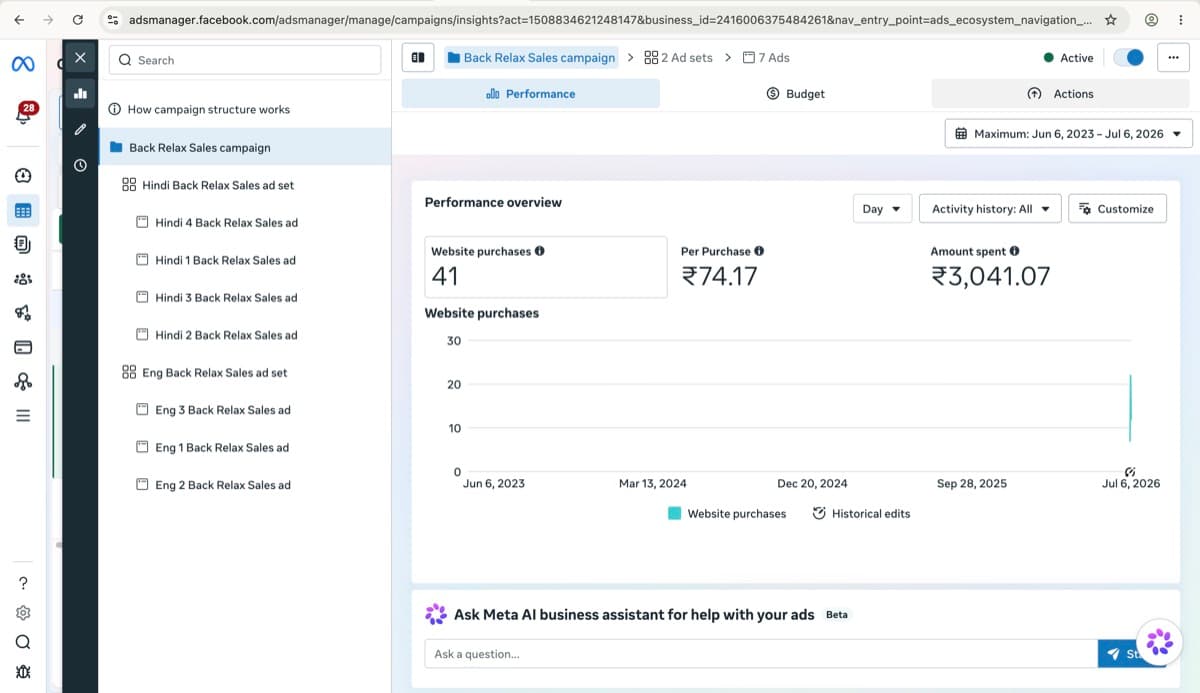Screen dimensions: 1200x693
Task: Click the search magnifier in left rail
Action: click(x=23, y=642)
